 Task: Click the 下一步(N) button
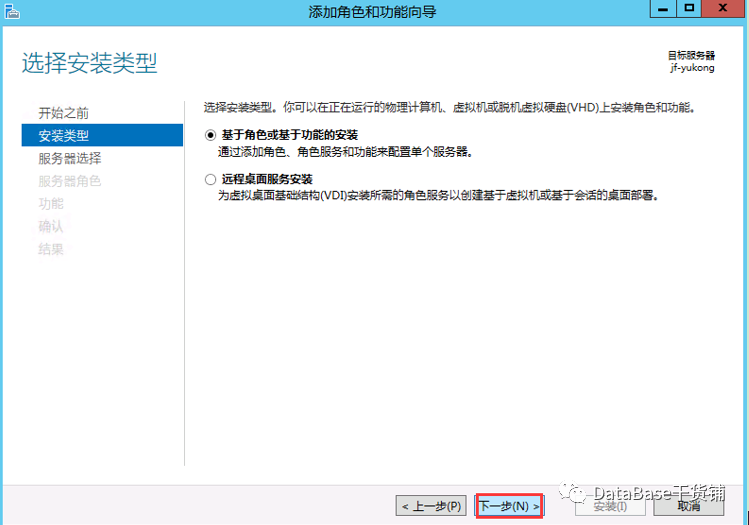click(510, 506)
